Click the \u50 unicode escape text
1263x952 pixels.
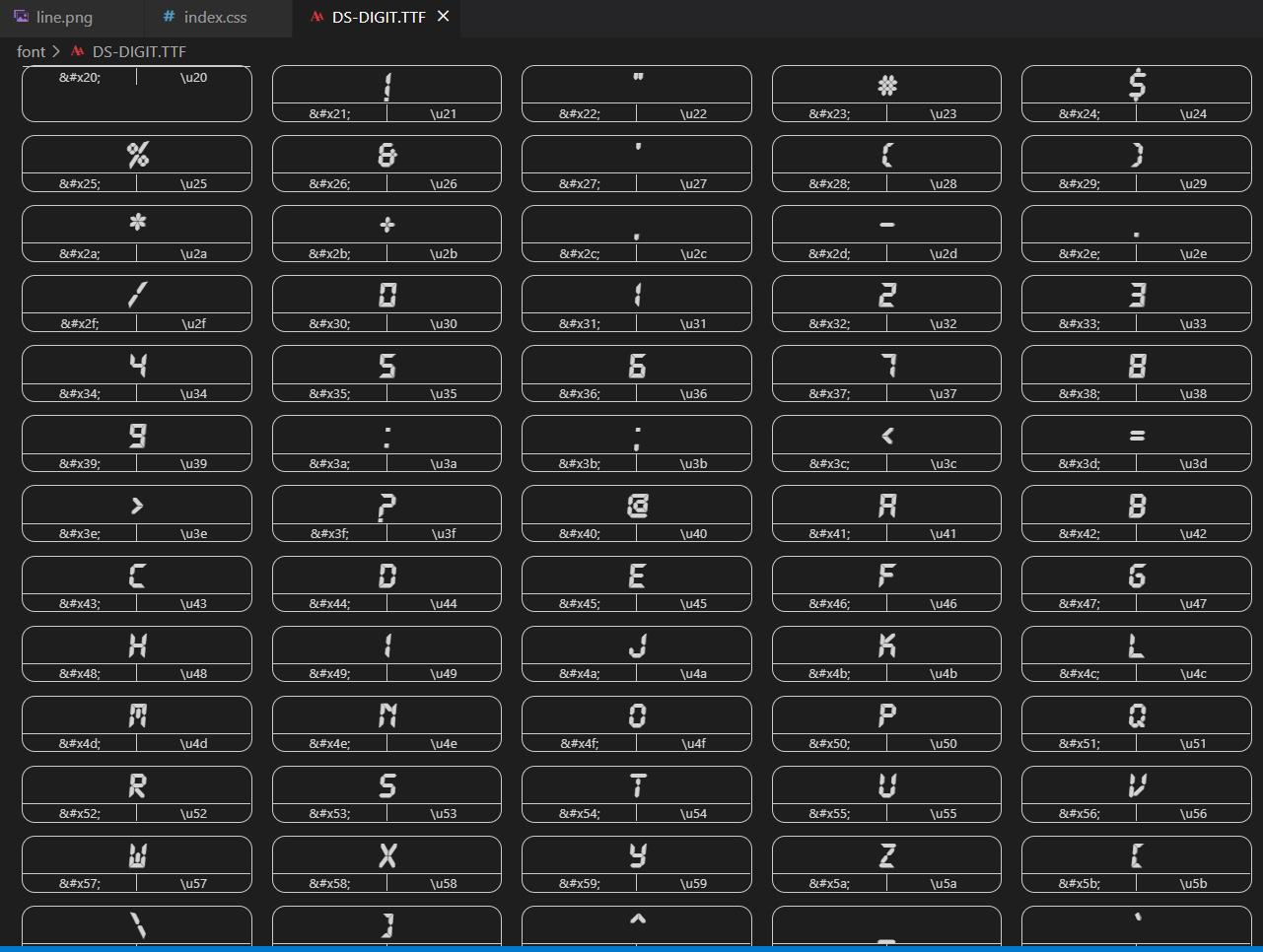pyautogui.click(x=944, y=743)
